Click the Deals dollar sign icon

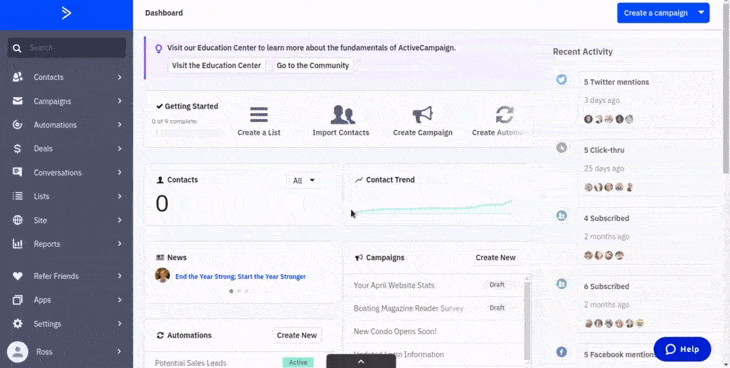coord(18,149)
